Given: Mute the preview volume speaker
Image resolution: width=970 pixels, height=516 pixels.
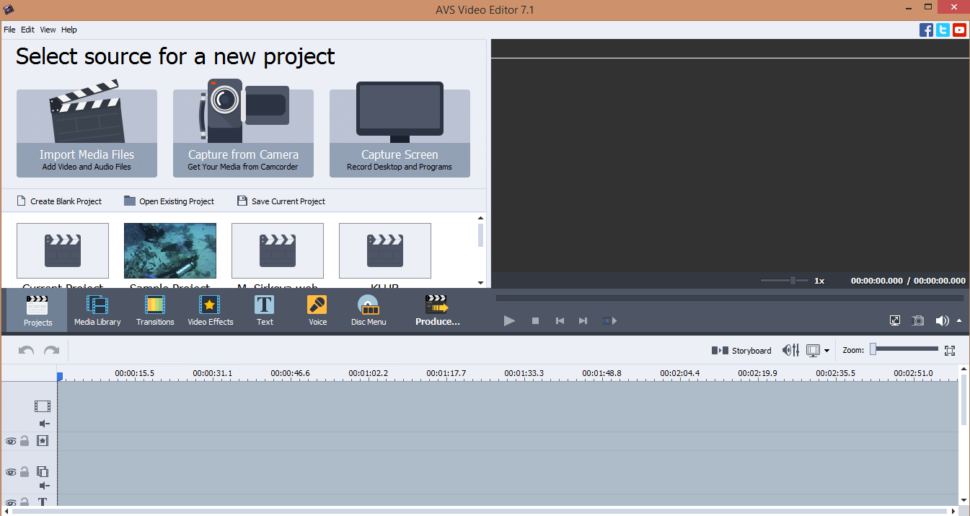Looking at the screenshot, I should coord(942,320).
